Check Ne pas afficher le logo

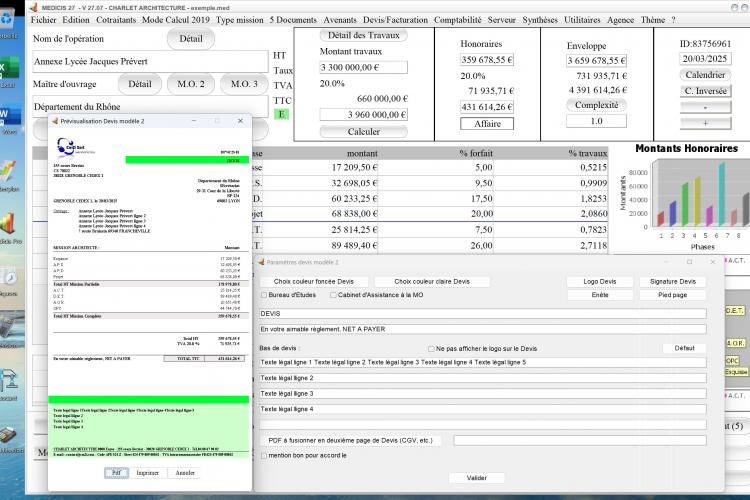point(431,349)
